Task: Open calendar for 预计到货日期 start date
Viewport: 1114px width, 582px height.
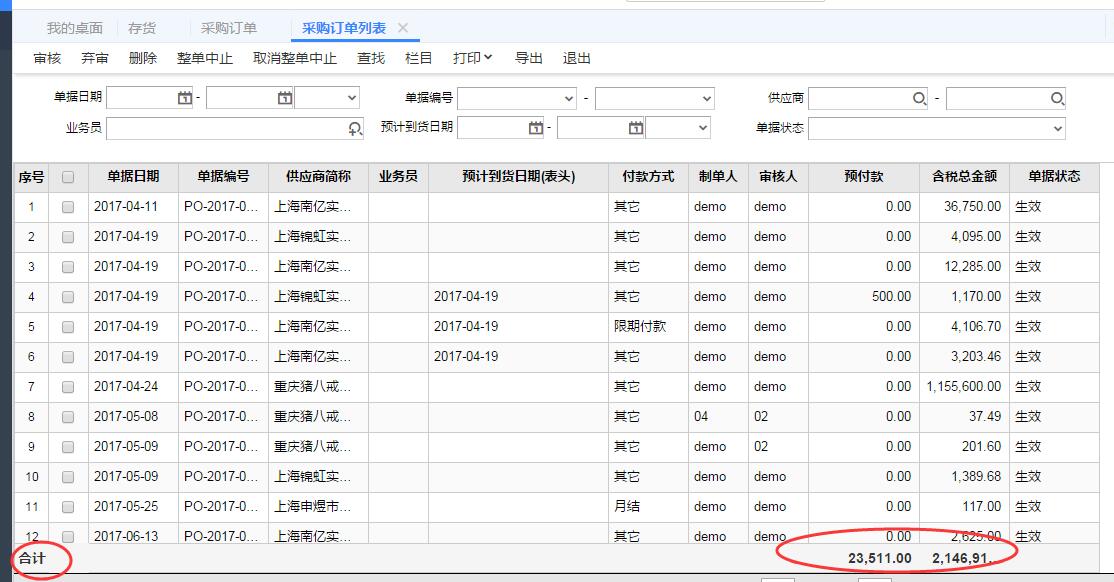Action: [x=536, y=128]
